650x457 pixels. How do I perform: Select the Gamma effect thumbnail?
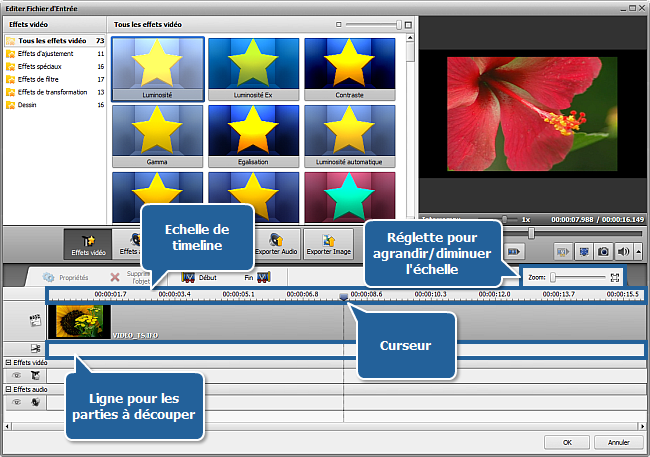click(157, 135)
